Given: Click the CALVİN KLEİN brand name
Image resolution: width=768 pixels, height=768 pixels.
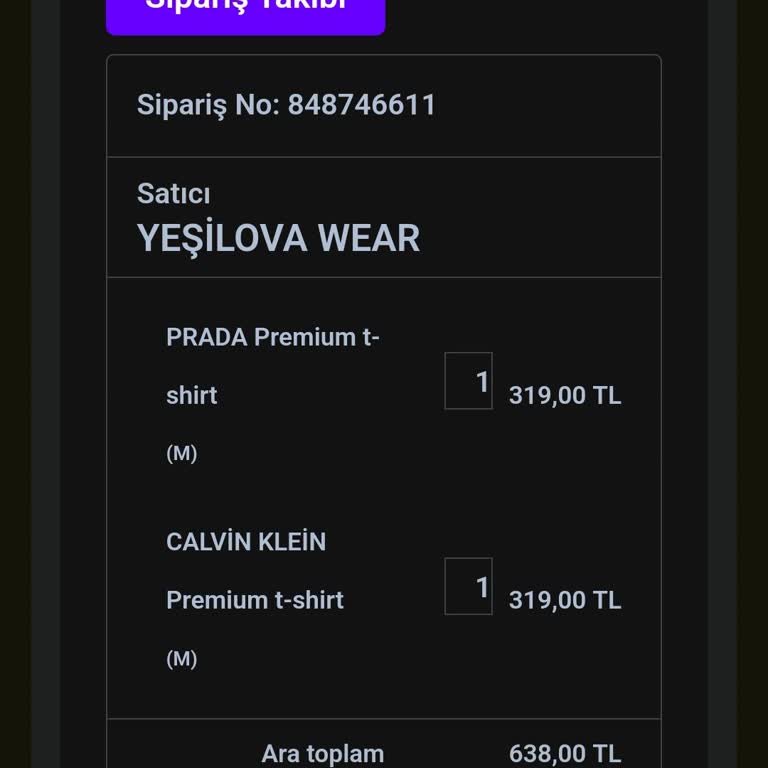Looking at the screenshot, I should pyautogui.click(x=246, y=542).
